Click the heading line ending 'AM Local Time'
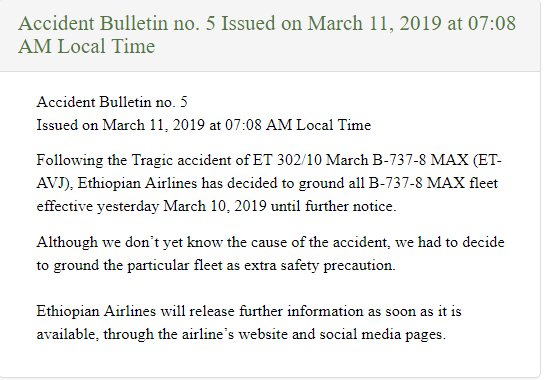 (x=87, y=46)
